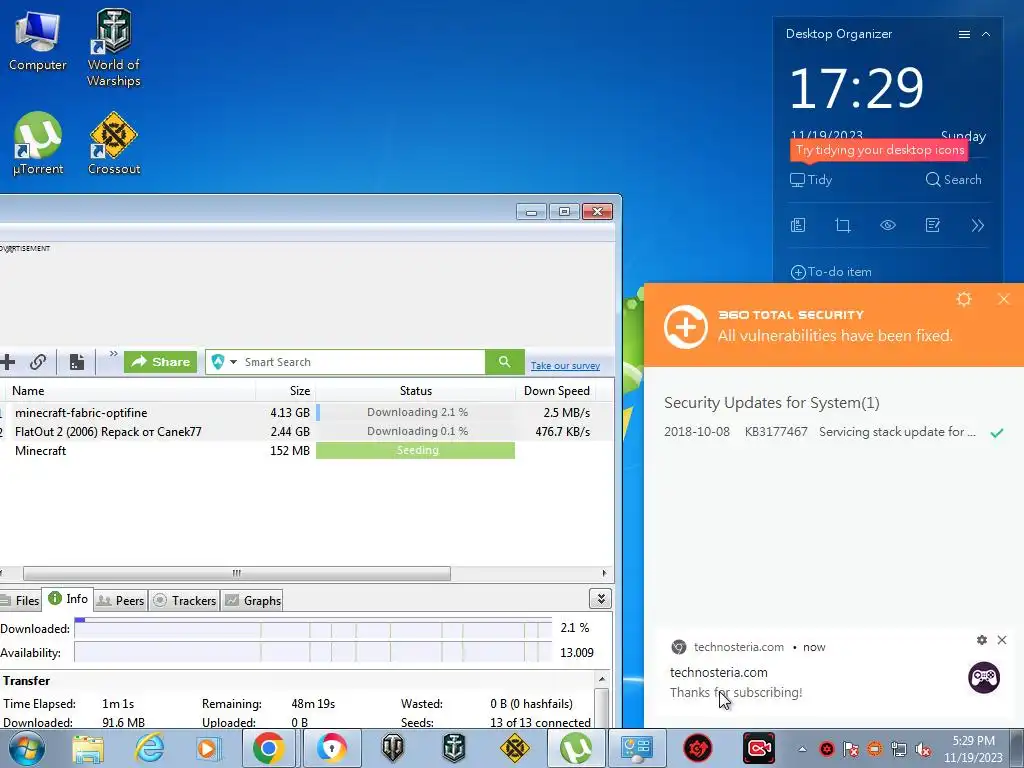Viewport: 1024px width, 768px height.
Task: Show hidden system tray icons arrow
Action: 802,749
